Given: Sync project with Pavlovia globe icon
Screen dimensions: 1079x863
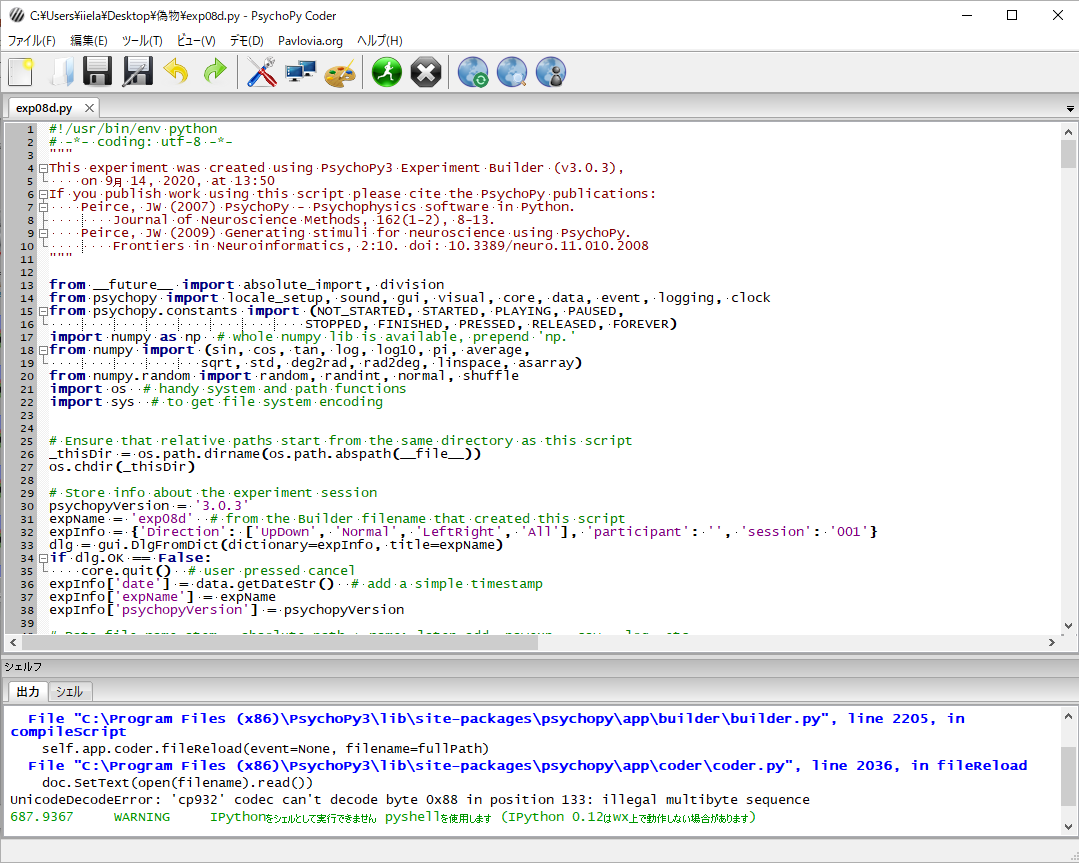Looking at the screenshot, I should [473, 72].
